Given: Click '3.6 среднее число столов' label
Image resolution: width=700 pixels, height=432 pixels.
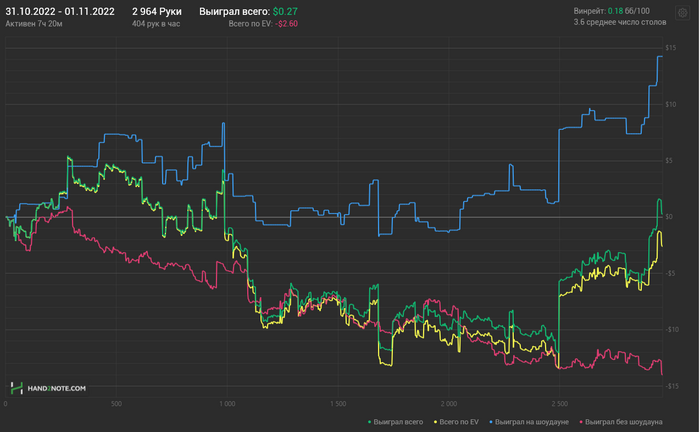Looking at the screenshot, I should tap(620, 22).
